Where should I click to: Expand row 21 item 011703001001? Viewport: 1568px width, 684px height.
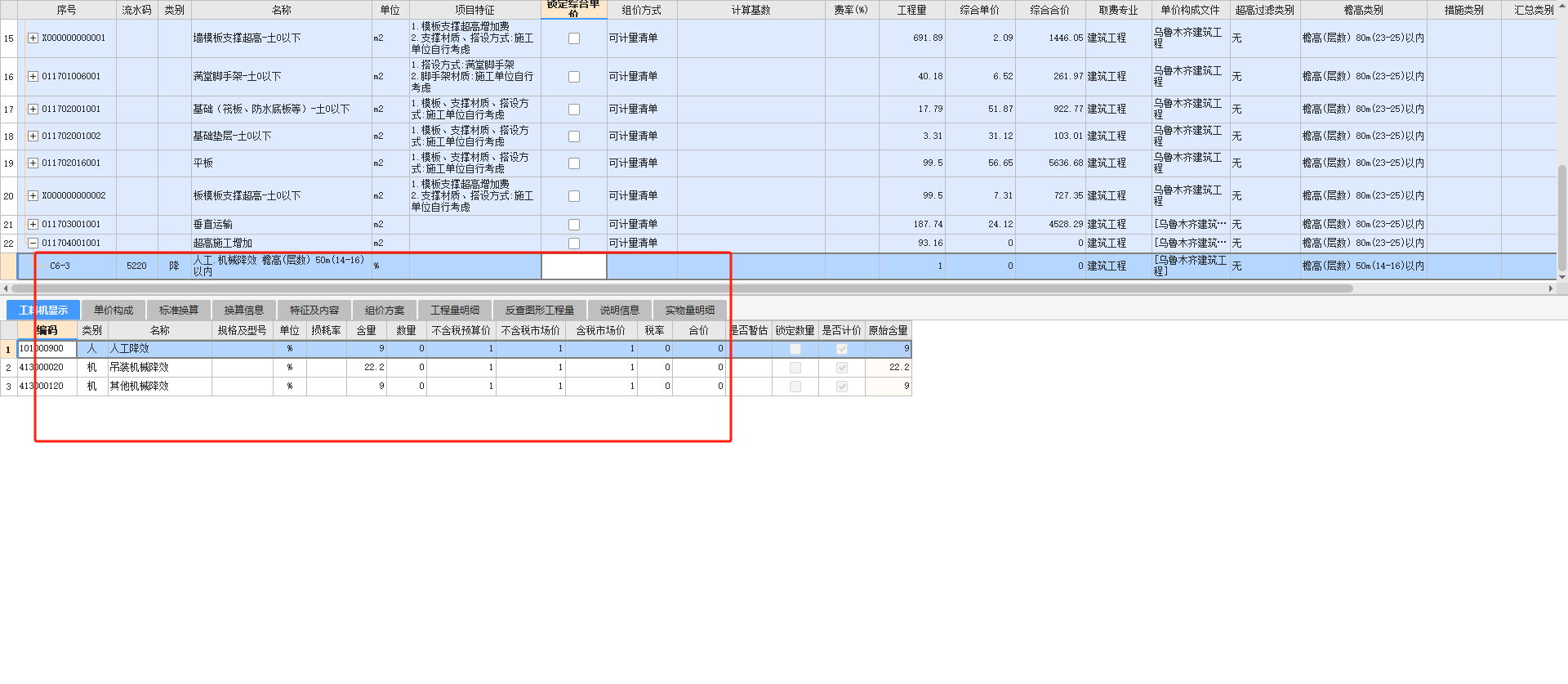pos(33,225)
